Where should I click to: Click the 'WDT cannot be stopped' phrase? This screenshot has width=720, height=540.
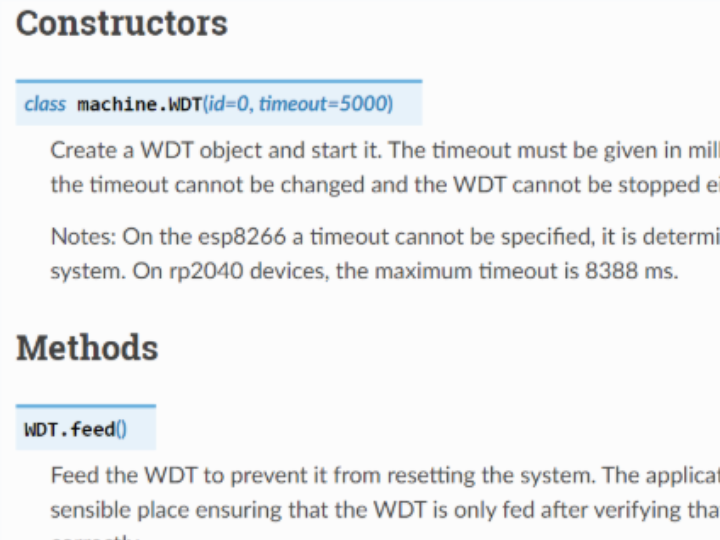pos(578,185)
